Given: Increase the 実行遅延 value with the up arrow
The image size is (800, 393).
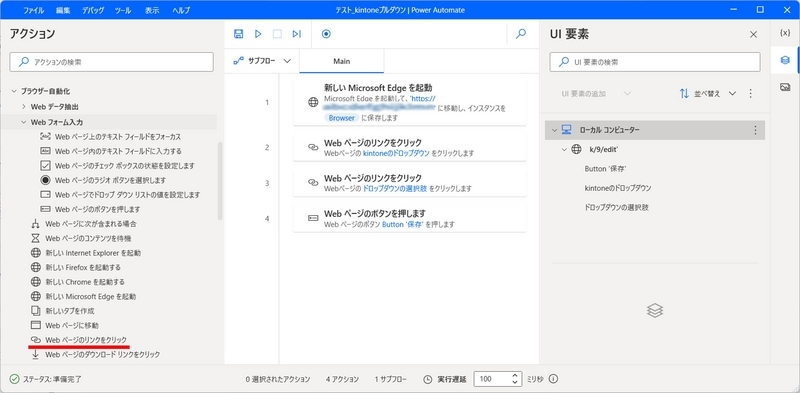Looking at the screenshot, I should click(x=515, y=376).
